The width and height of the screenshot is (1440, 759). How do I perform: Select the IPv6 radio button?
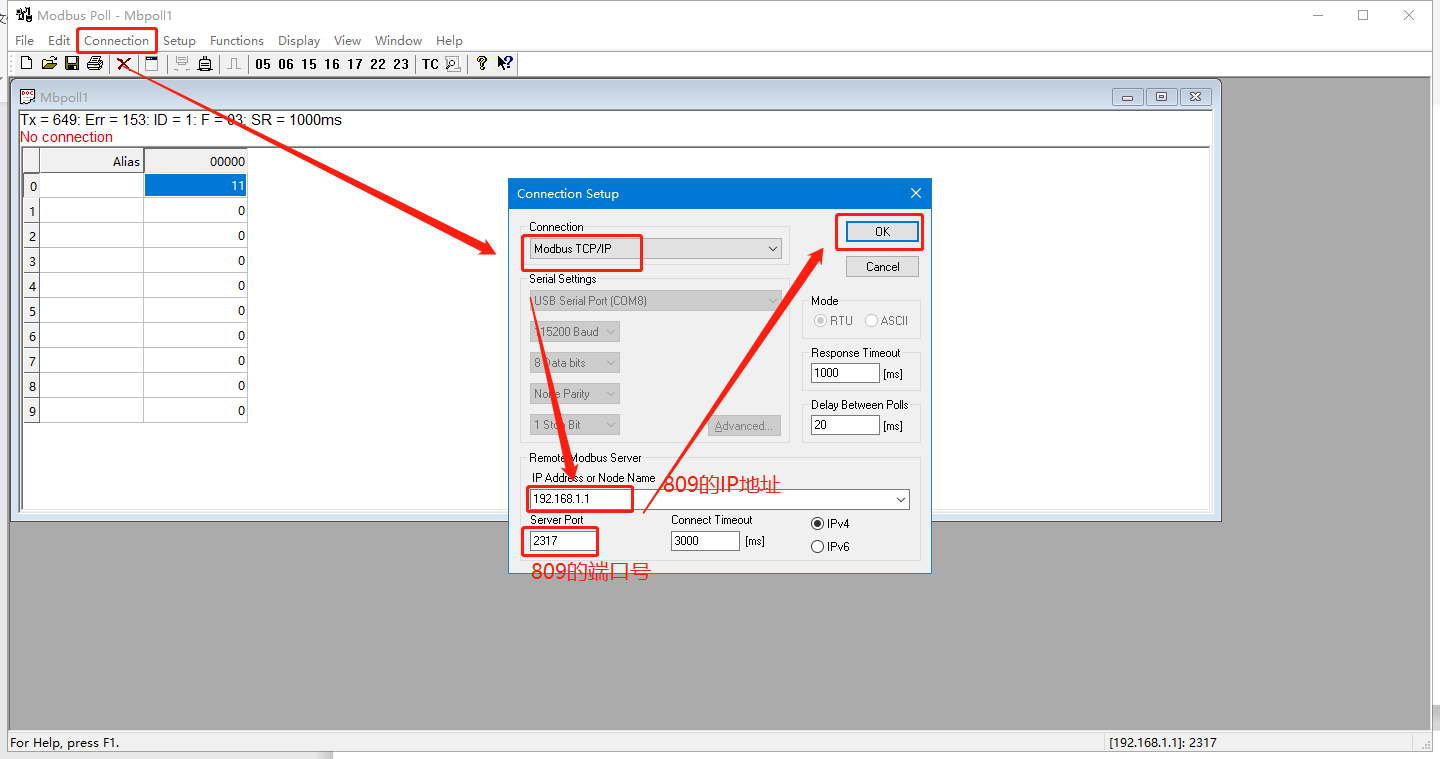click(x=818, y=547)
